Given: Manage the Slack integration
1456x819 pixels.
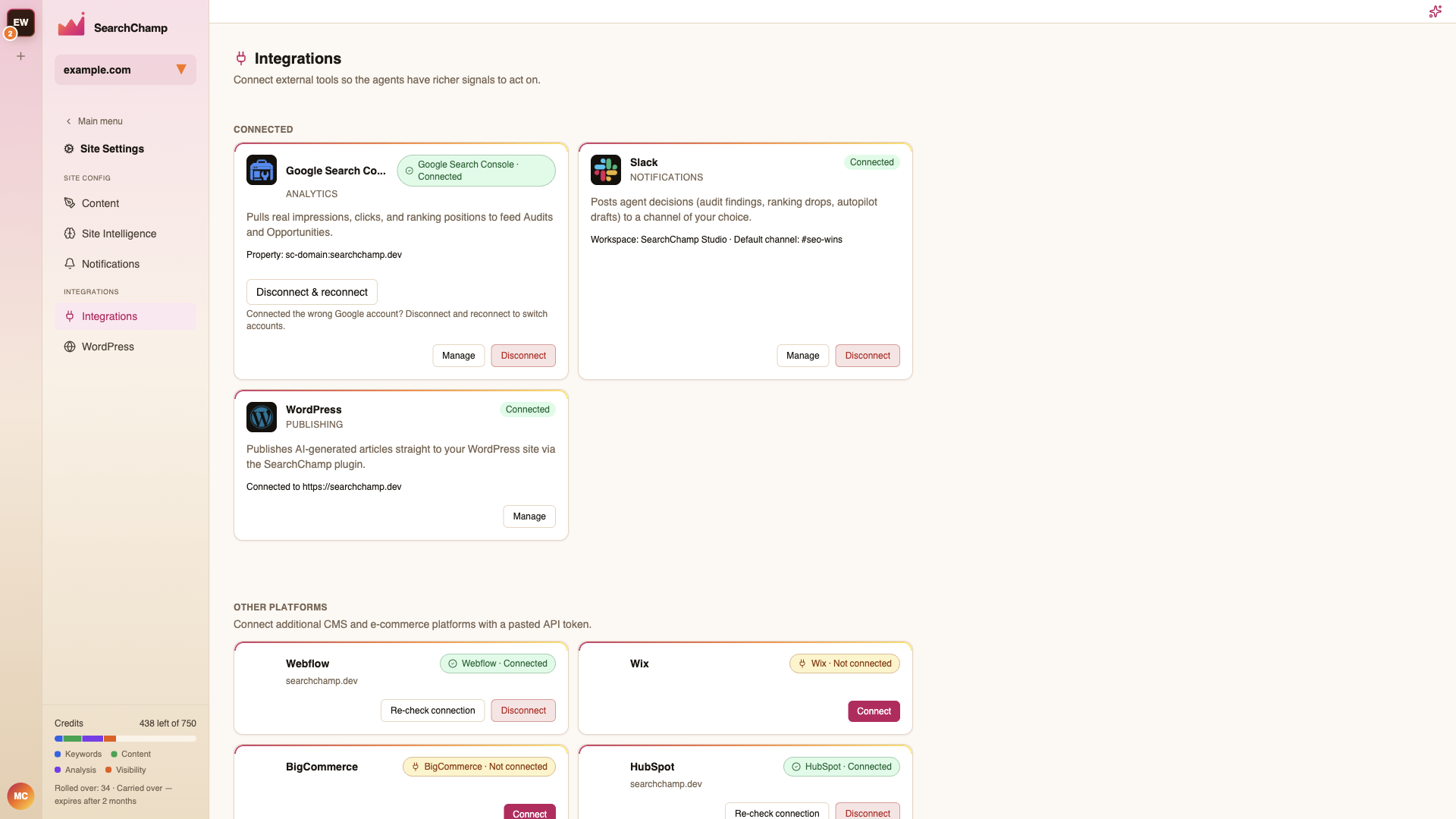Looking at the screenshot, I should (x=803, y=356).
